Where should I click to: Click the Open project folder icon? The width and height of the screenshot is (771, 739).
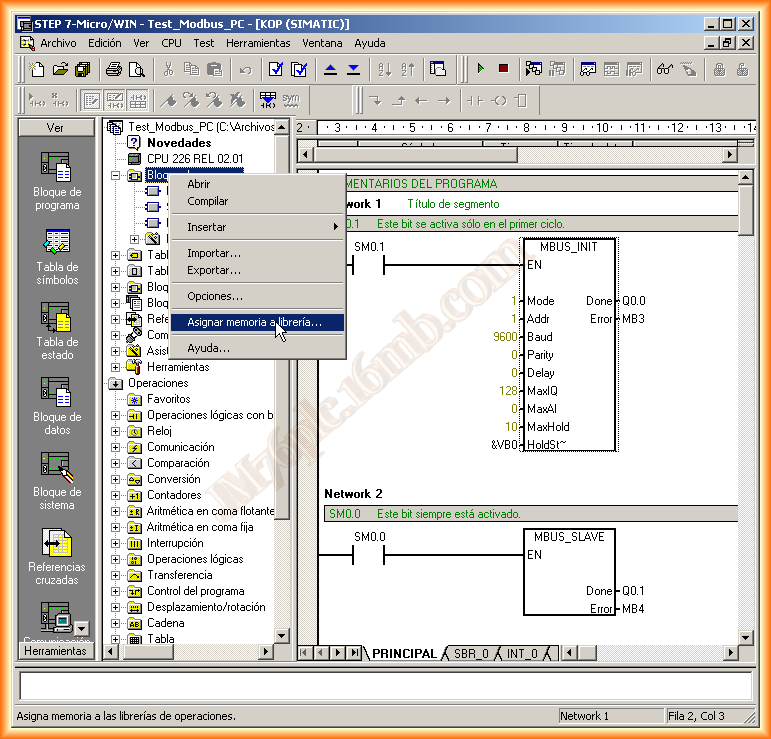point(60,69)
